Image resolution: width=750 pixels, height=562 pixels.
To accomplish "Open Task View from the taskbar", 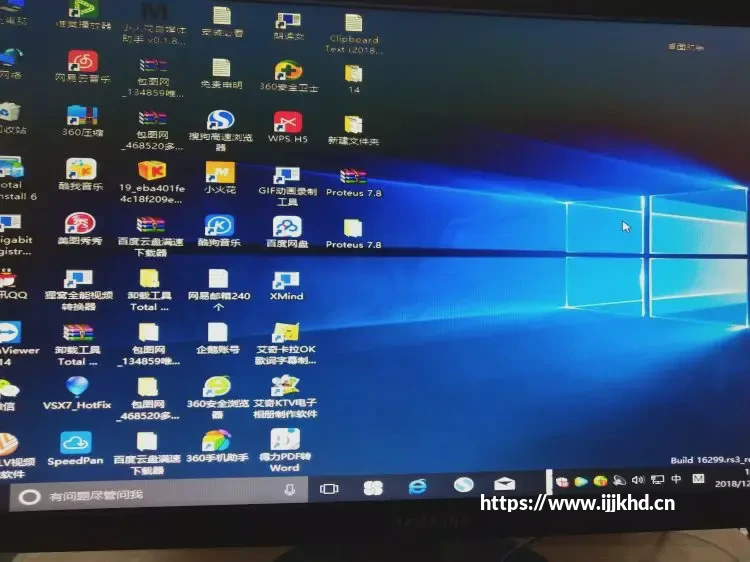I will click(x=329, y=489).
